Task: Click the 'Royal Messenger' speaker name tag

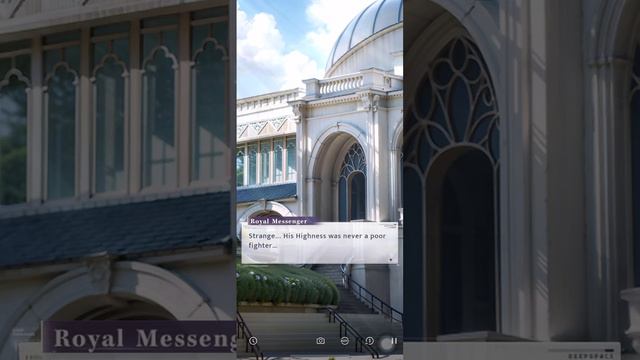Action: click(x=282, y=221)
